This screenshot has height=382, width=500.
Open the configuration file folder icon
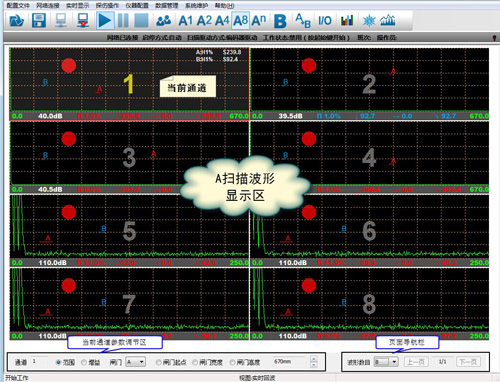tap(16, 21)
